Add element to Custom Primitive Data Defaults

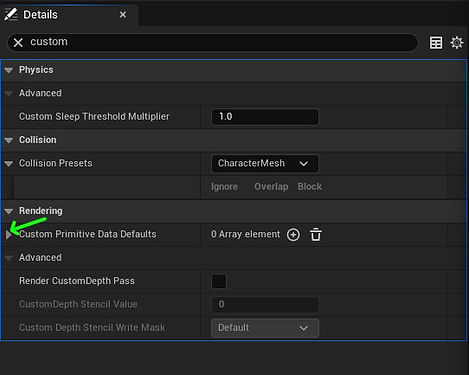[293, 235]
